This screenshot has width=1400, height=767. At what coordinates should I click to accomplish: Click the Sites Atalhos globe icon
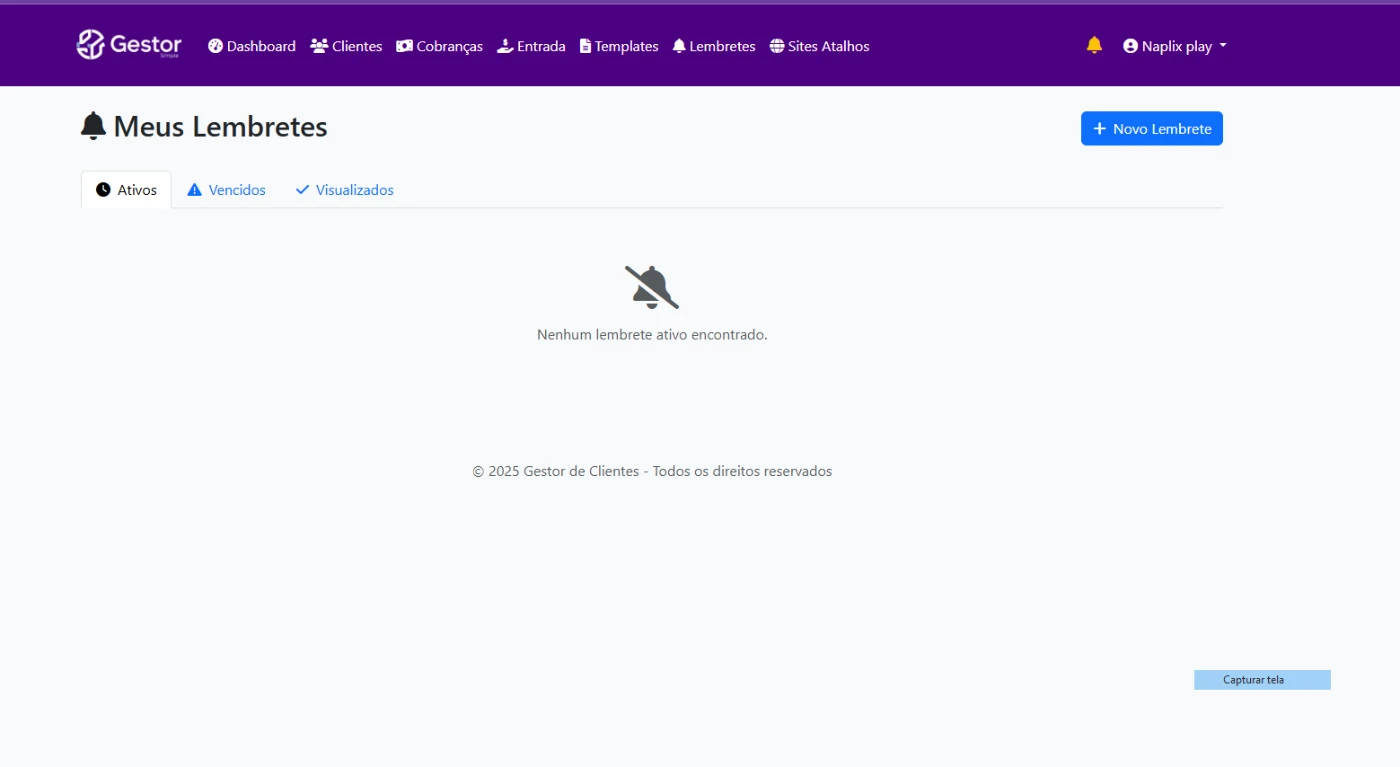click(777, 46)
